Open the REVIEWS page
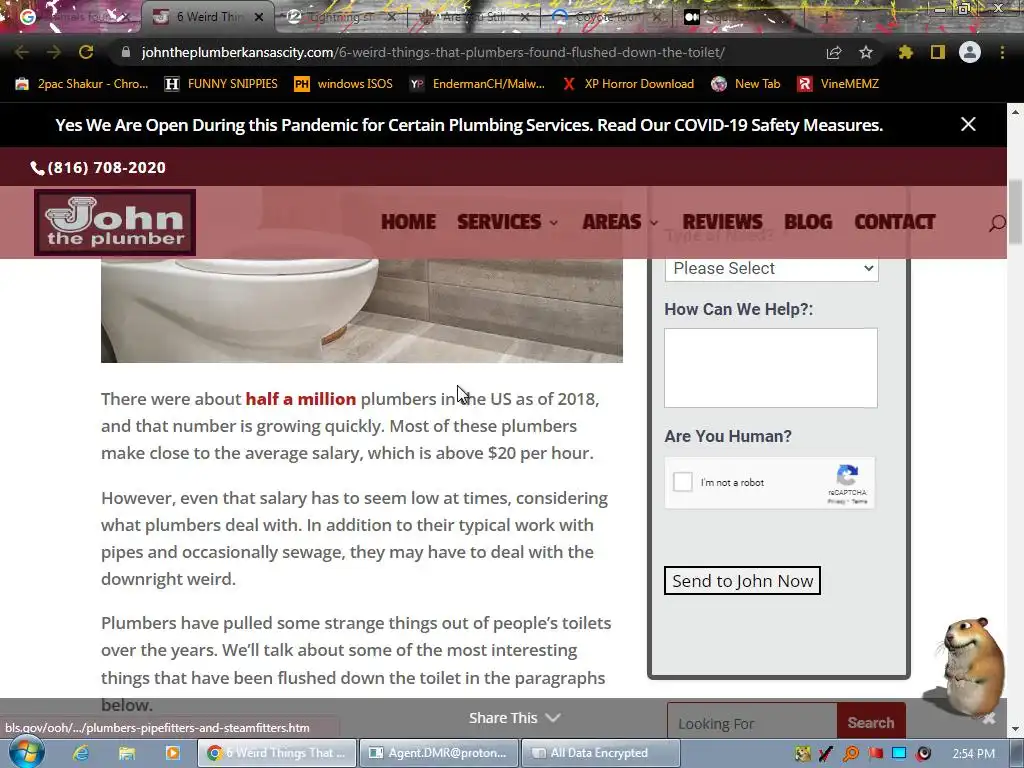 (722, 222)
